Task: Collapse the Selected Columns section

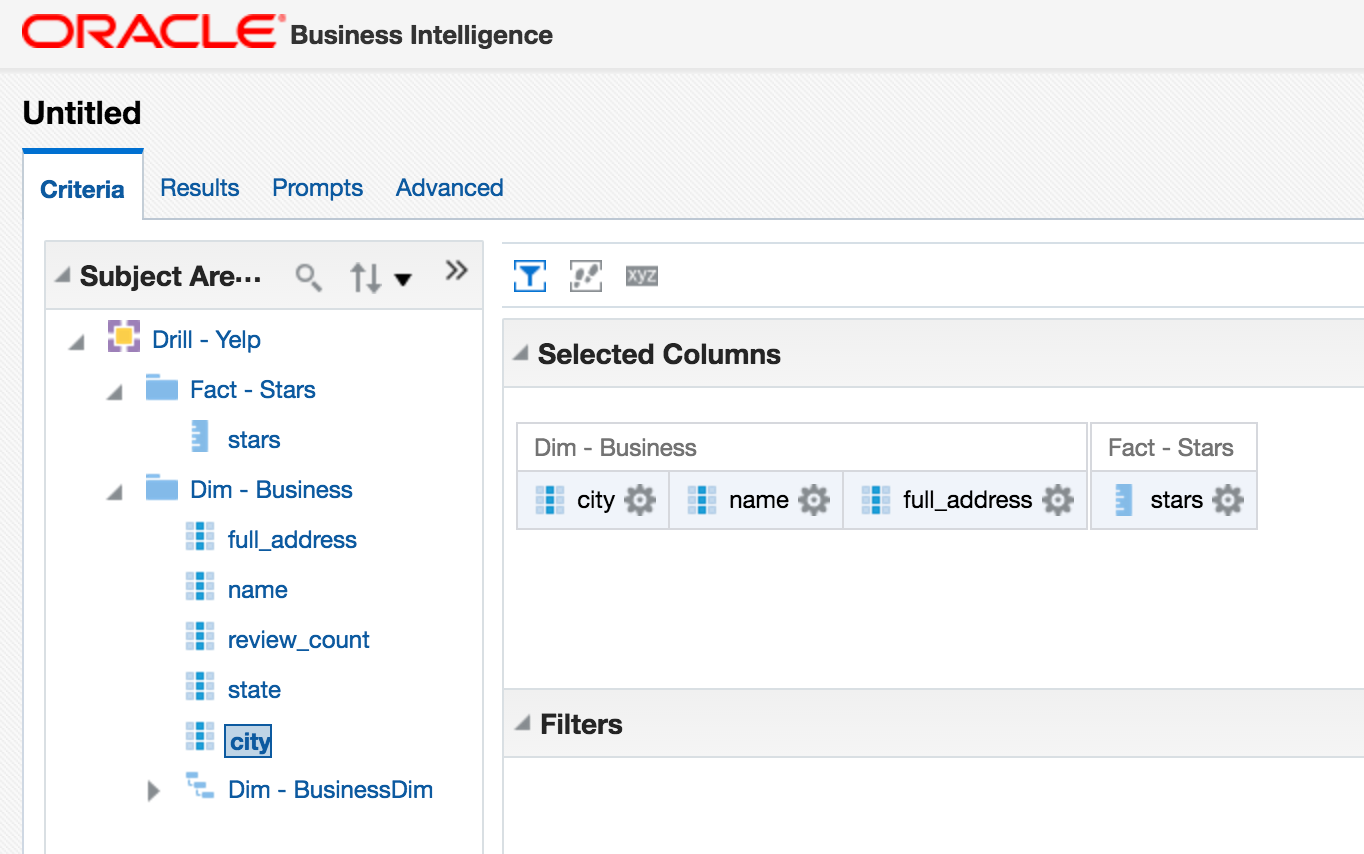Action: point(518,354)
